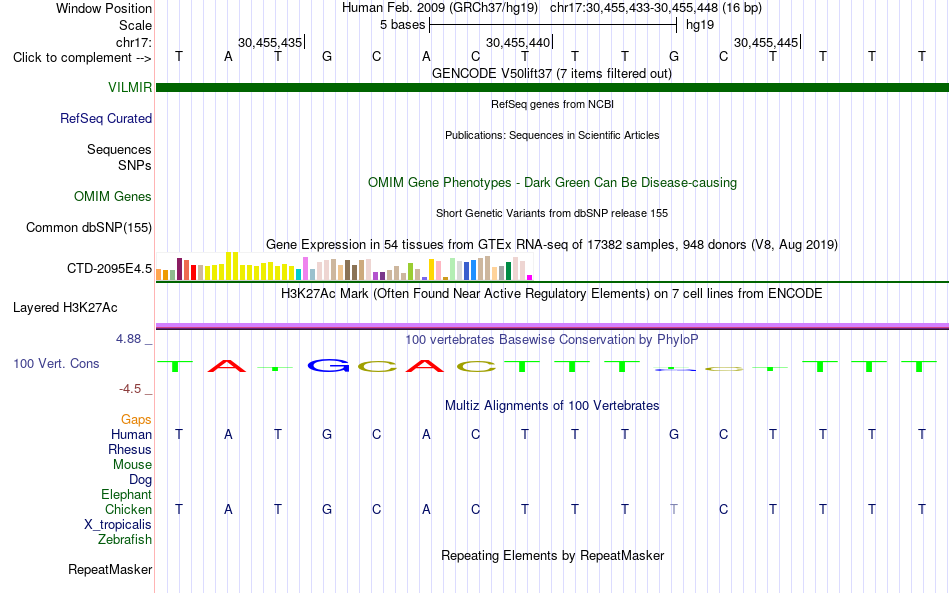Click the hg19 label beside scale bar
950x593 pixels.
[x=700, y=25]
